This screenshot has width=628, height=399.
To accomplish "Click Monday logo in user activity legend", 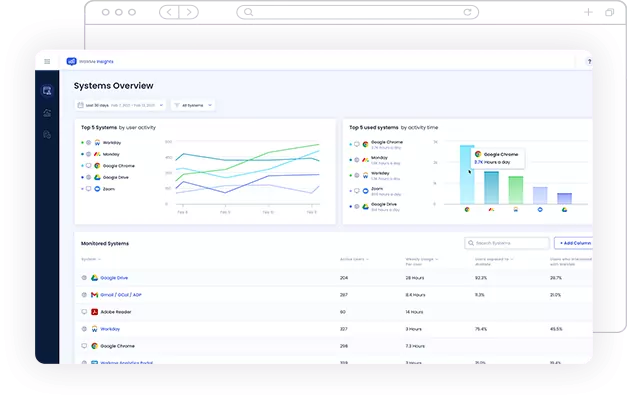I will [97, 154].
